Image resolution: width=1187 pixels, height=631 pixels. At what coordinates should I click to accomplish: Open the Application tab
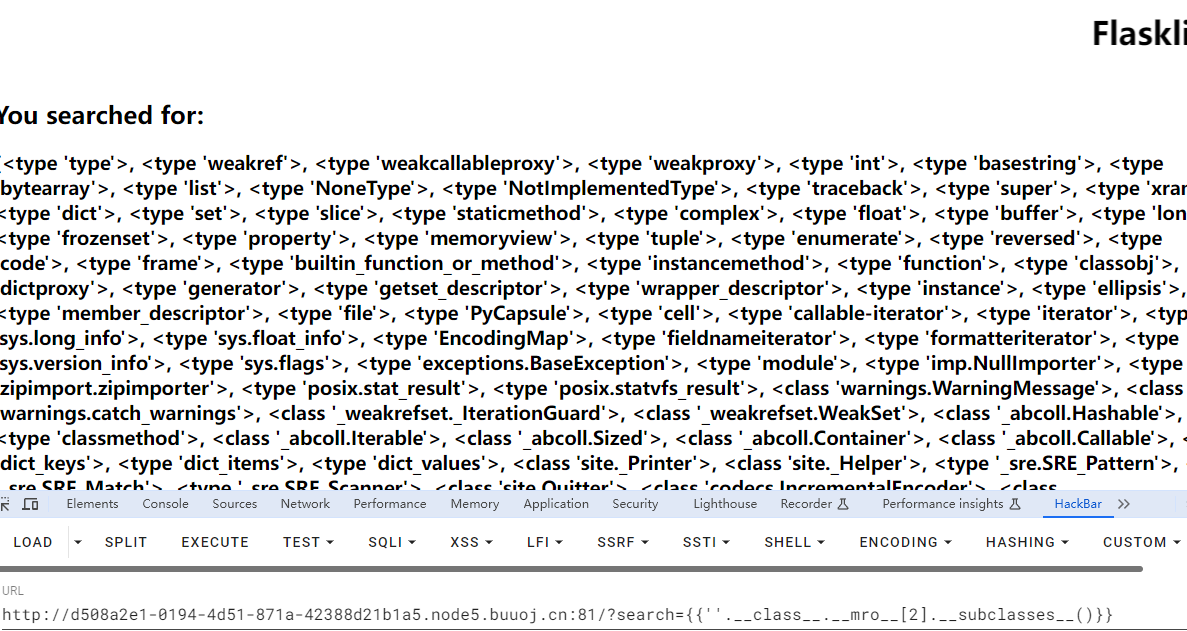(556, 504)
